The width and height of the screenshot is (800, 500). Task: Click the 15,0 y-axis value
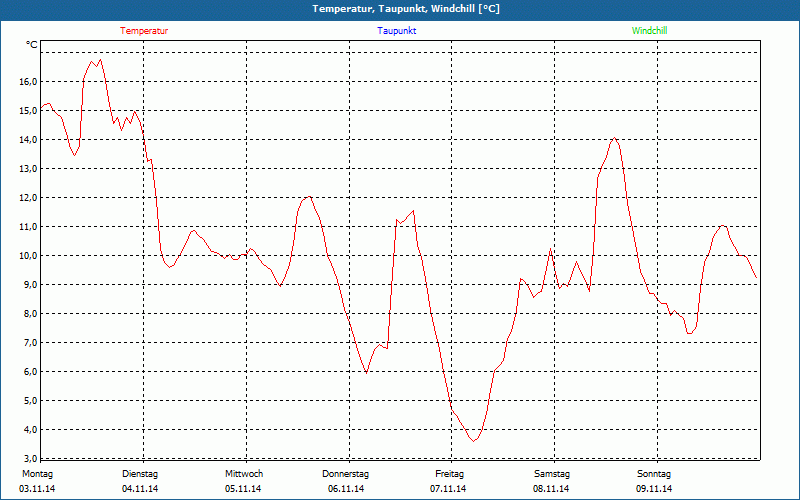(30, 111)
